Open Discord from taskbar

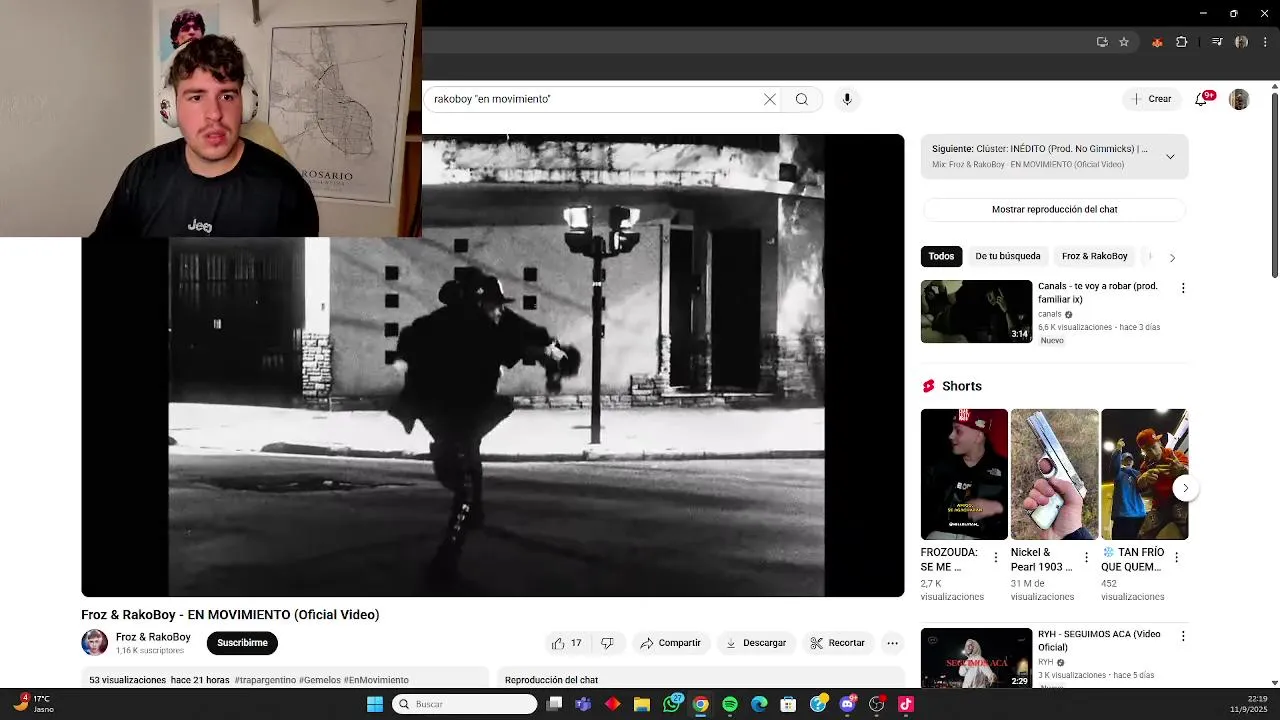[848, 704]
